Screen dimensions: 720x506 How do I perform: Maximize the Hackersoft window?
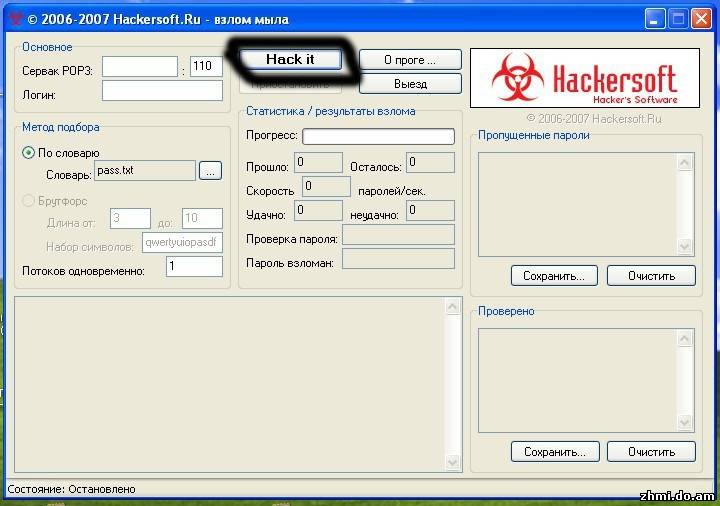(678, 19)
